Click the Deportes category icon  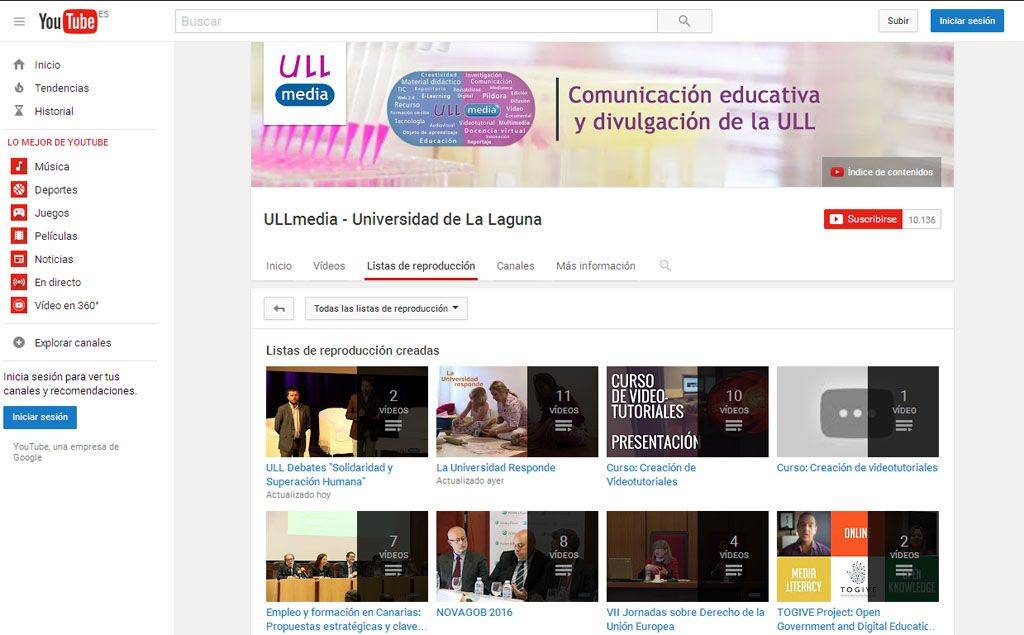(18, 190)
